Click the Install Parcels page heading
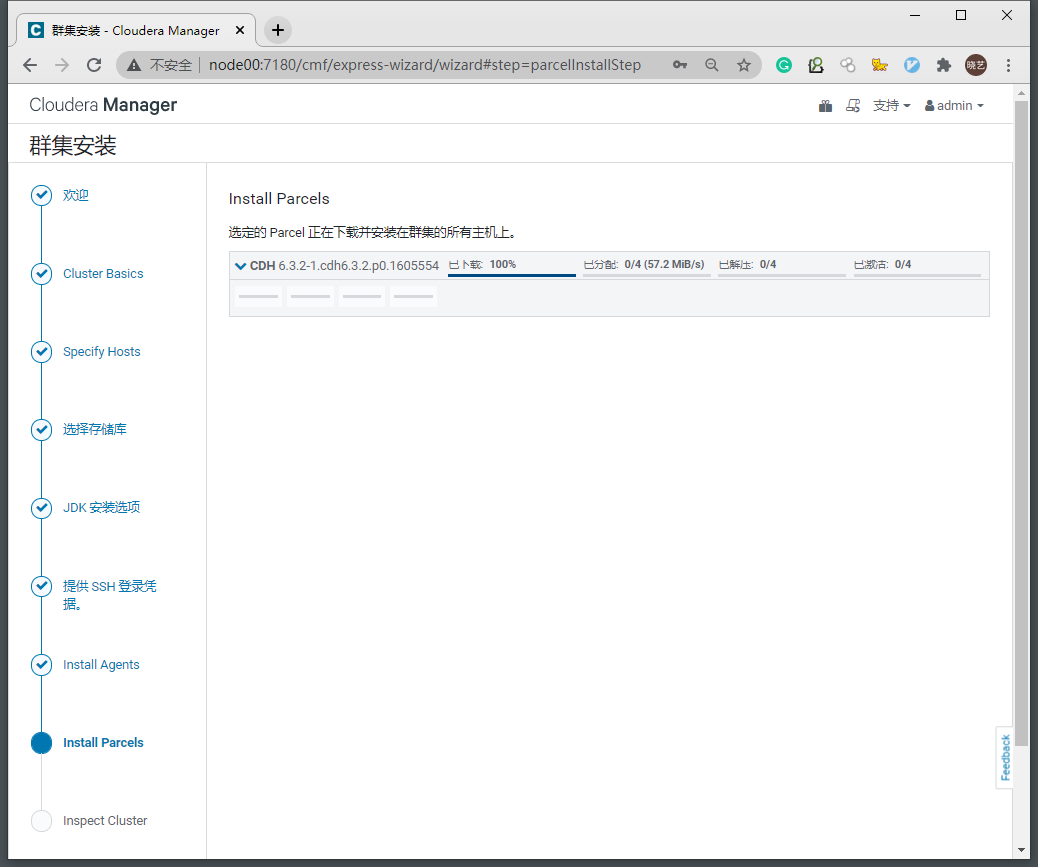Viewport: 1038px width, 867px height. (x=279, y=199)
